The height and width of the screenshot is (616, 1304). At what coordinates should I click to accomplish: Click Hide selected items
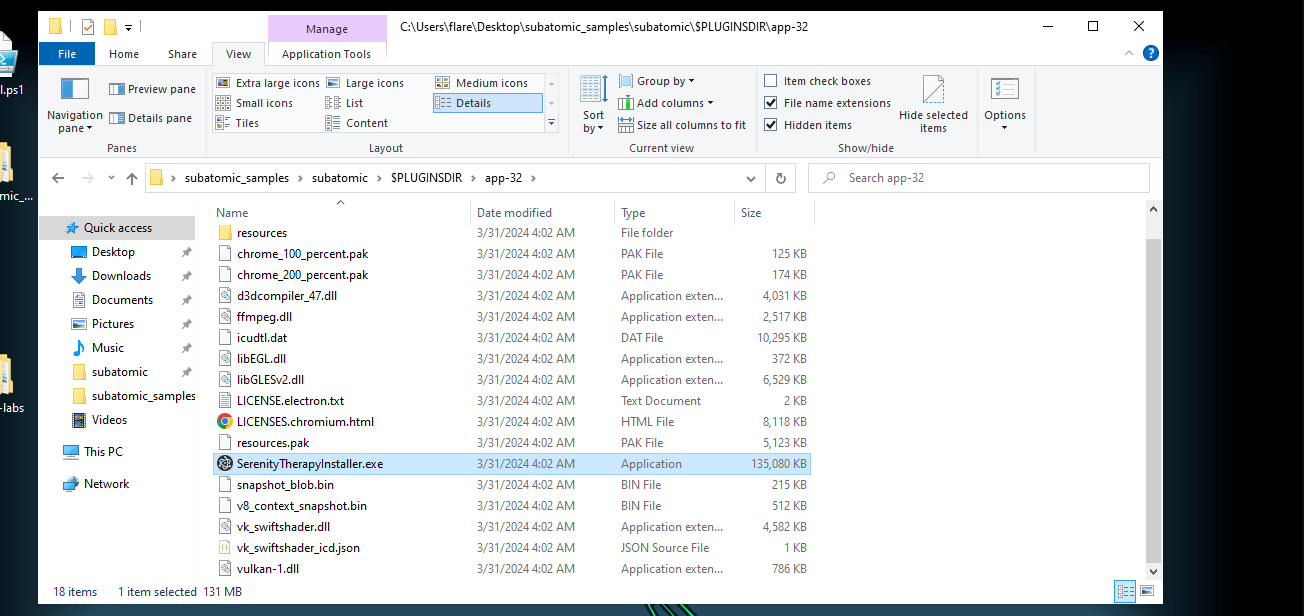pyautogui.click(x=933, y=105)
